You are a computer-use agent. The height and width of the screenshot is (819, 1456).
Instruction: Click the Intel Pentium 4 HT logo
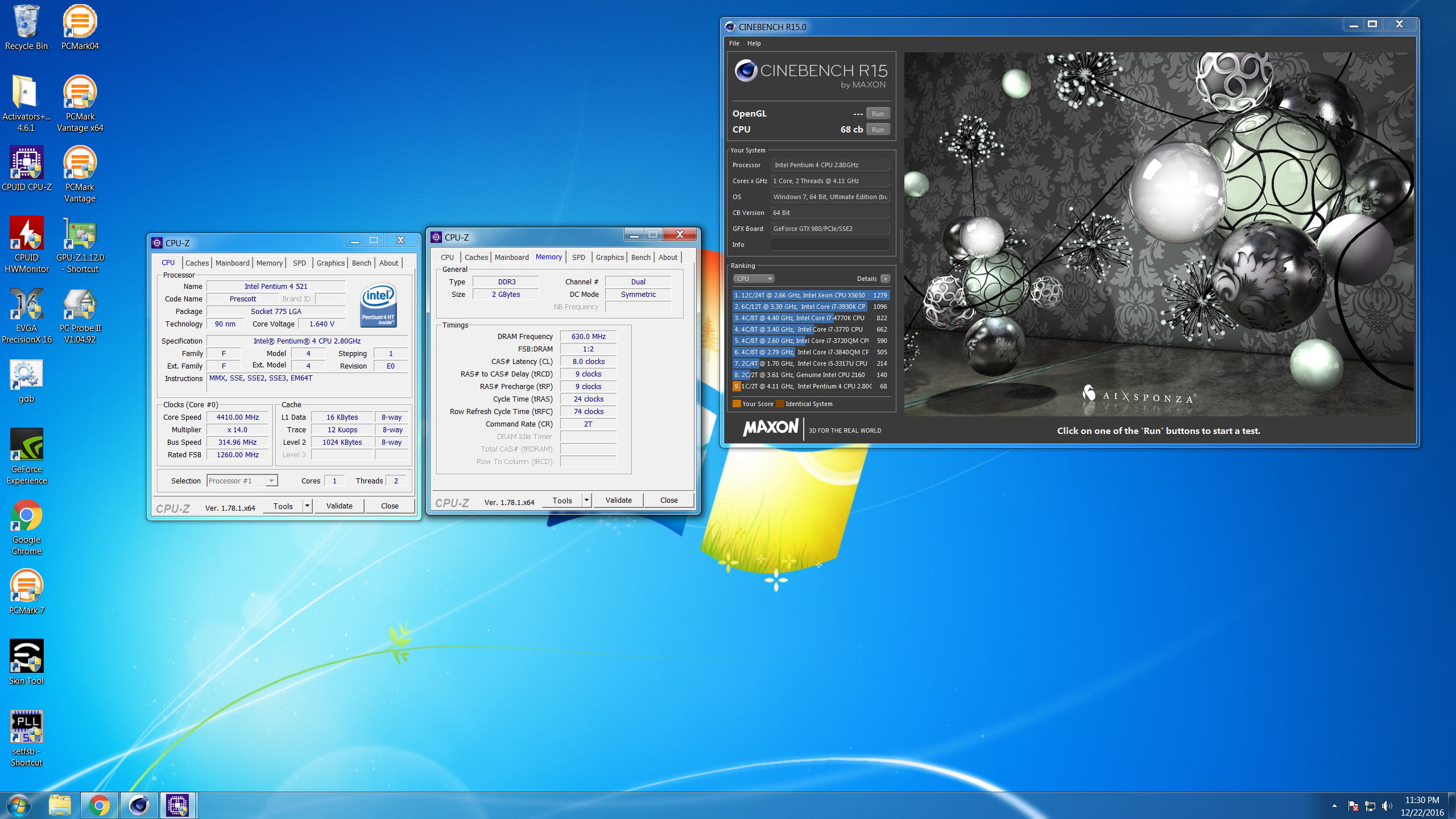click(378, 305)
